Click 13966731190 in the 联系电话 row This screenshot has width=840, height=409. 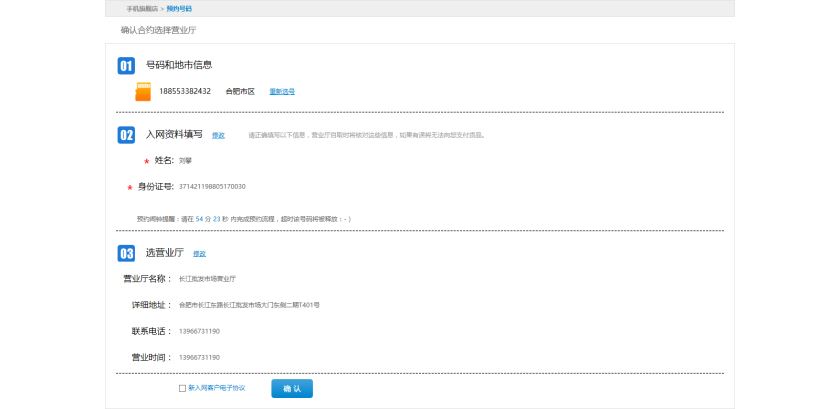pos(199,331)
